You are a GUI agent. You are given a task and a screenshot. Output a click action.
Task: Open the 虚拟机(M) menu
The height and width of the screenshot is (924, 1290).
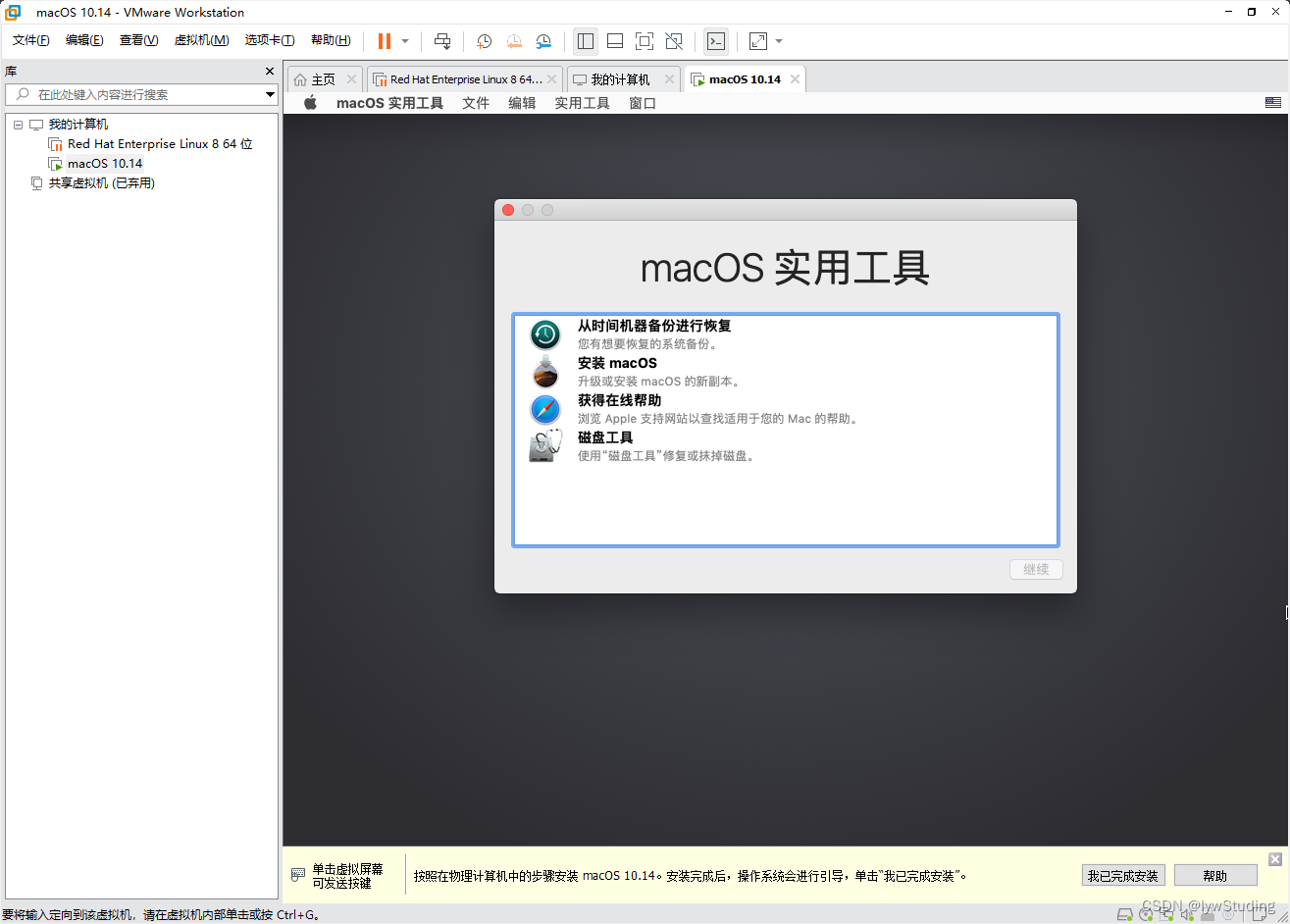pyautogui.click(x=201, y=40)
